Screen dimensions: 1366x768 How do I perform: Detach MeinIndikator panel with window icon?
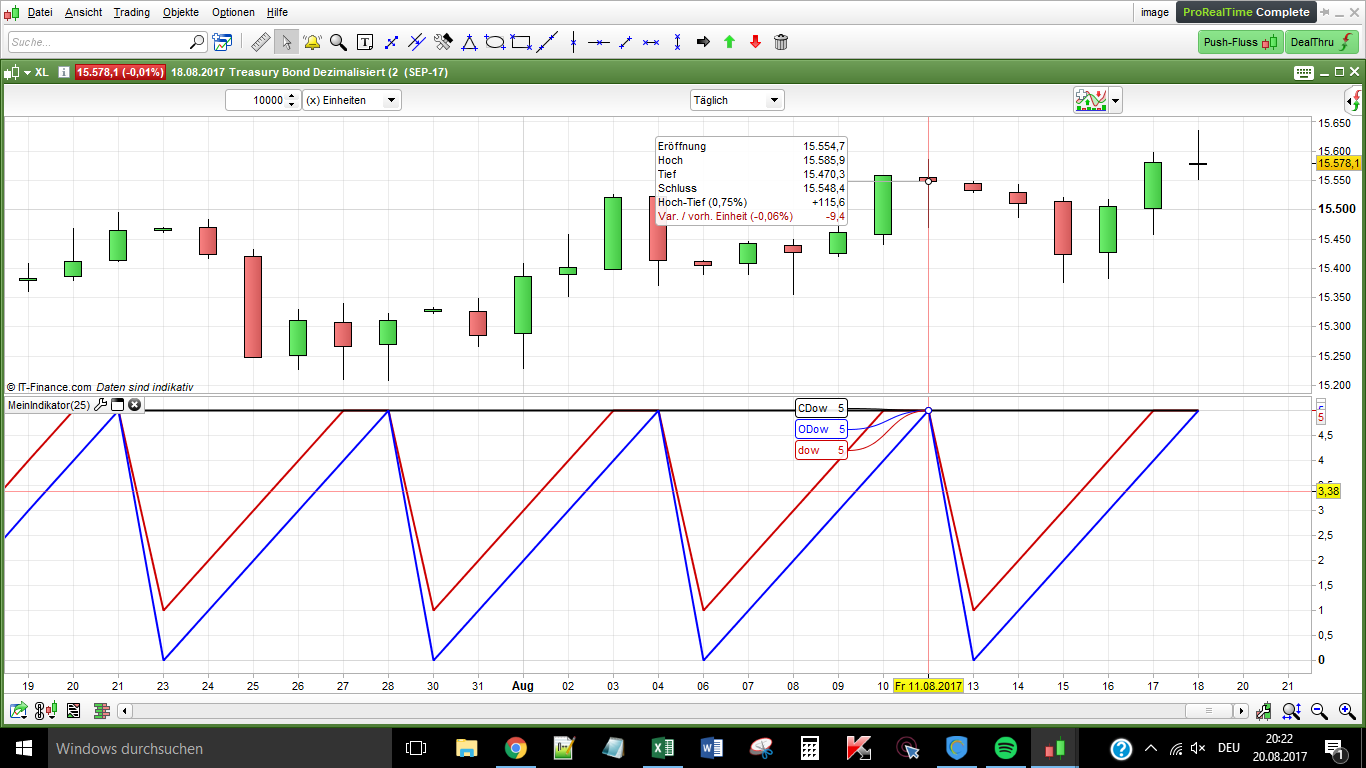click(117, 405)
